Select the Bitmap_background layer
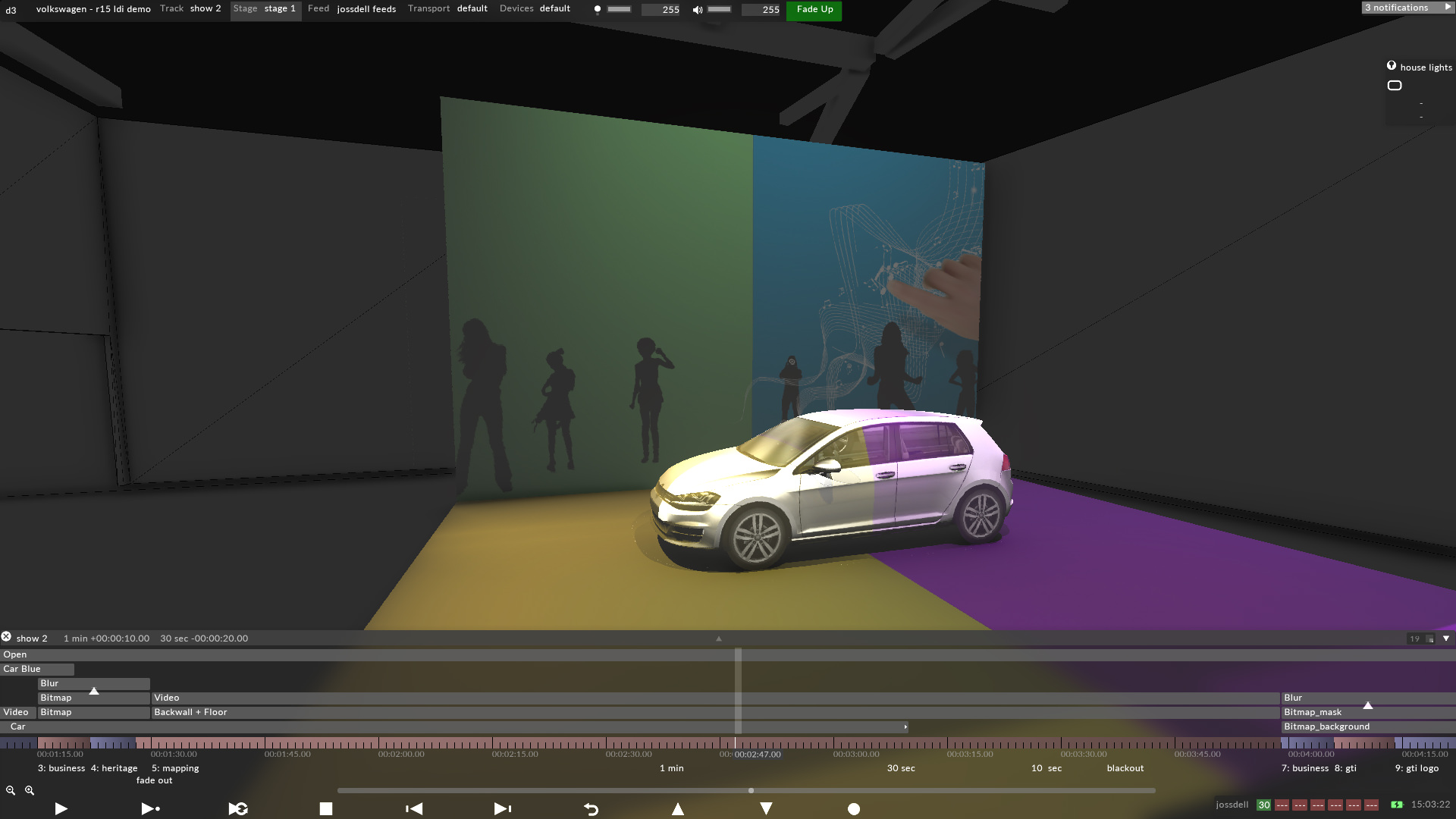The image size is (1456, 819). pos(1369,726)
